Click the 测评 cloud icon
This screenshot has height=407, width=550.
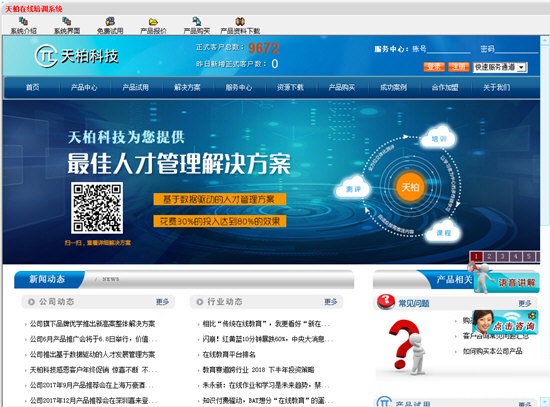point(353,188)
